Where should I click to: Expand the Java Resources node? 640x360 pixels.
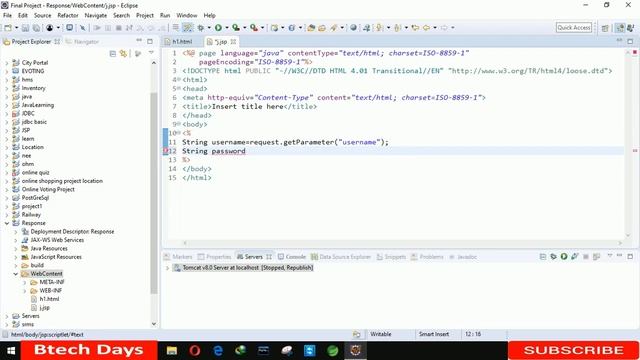point(16,249)
